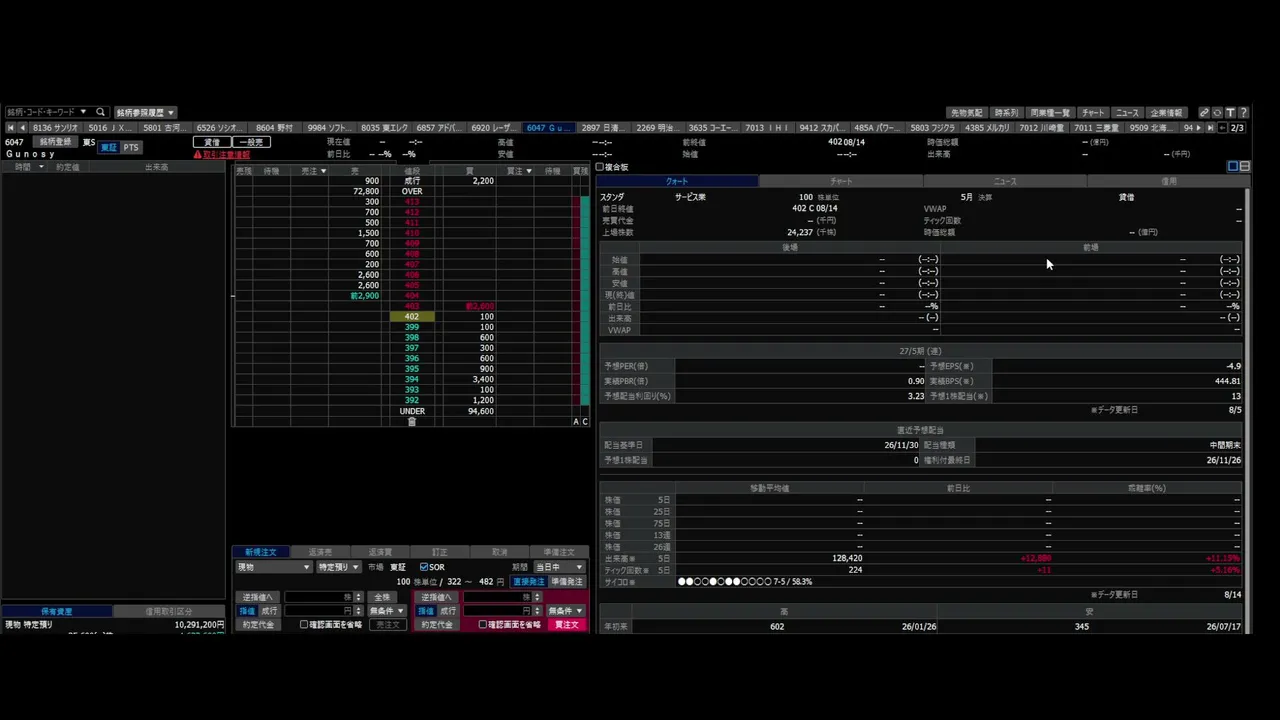Check sell-side 確認画面を省略 checkbox
The height and width of the screenshot is (720, 1280).
[304, 624]
